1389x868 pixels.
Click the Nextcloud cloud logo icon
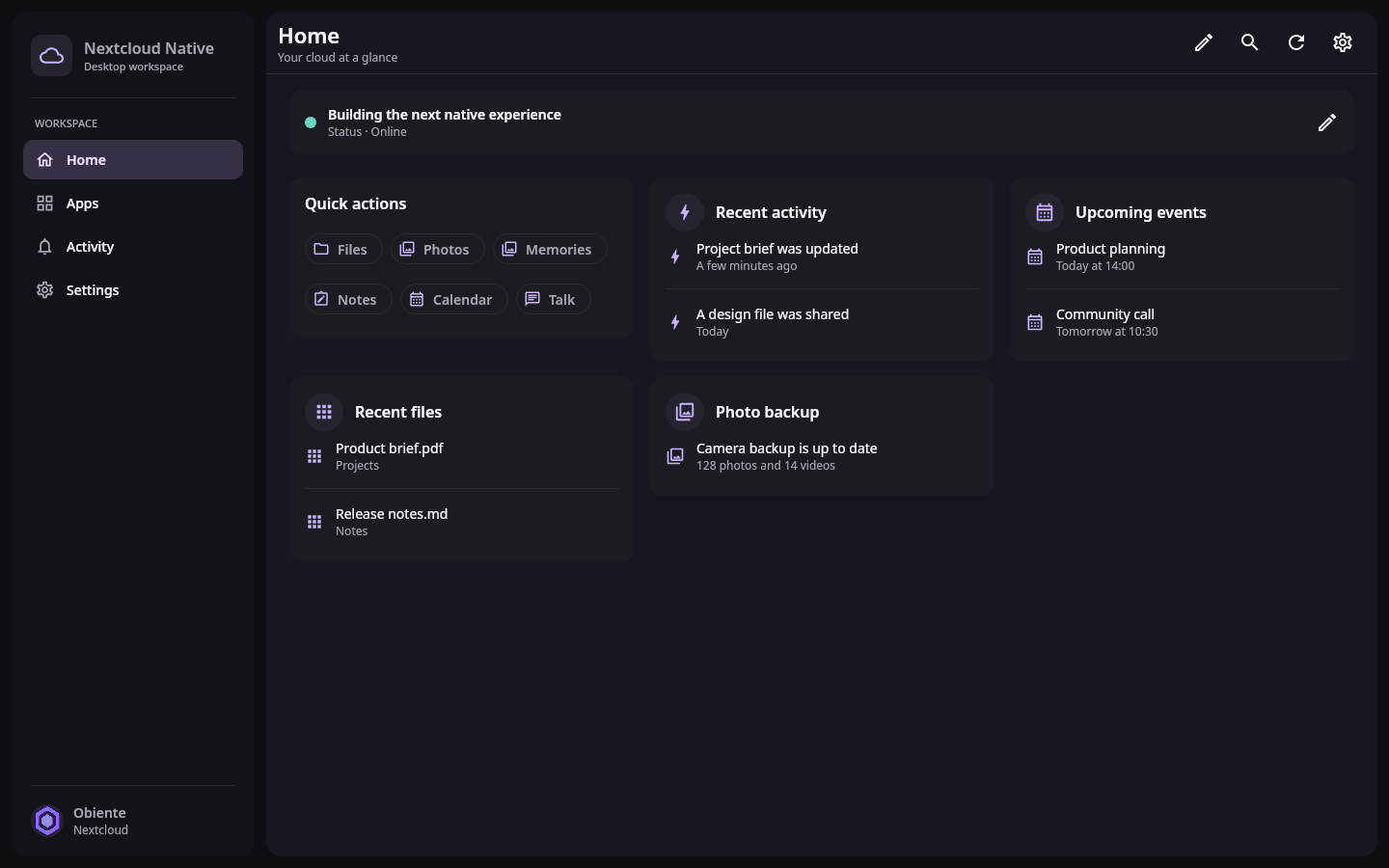pyautogui.click(x=51, y=56)
